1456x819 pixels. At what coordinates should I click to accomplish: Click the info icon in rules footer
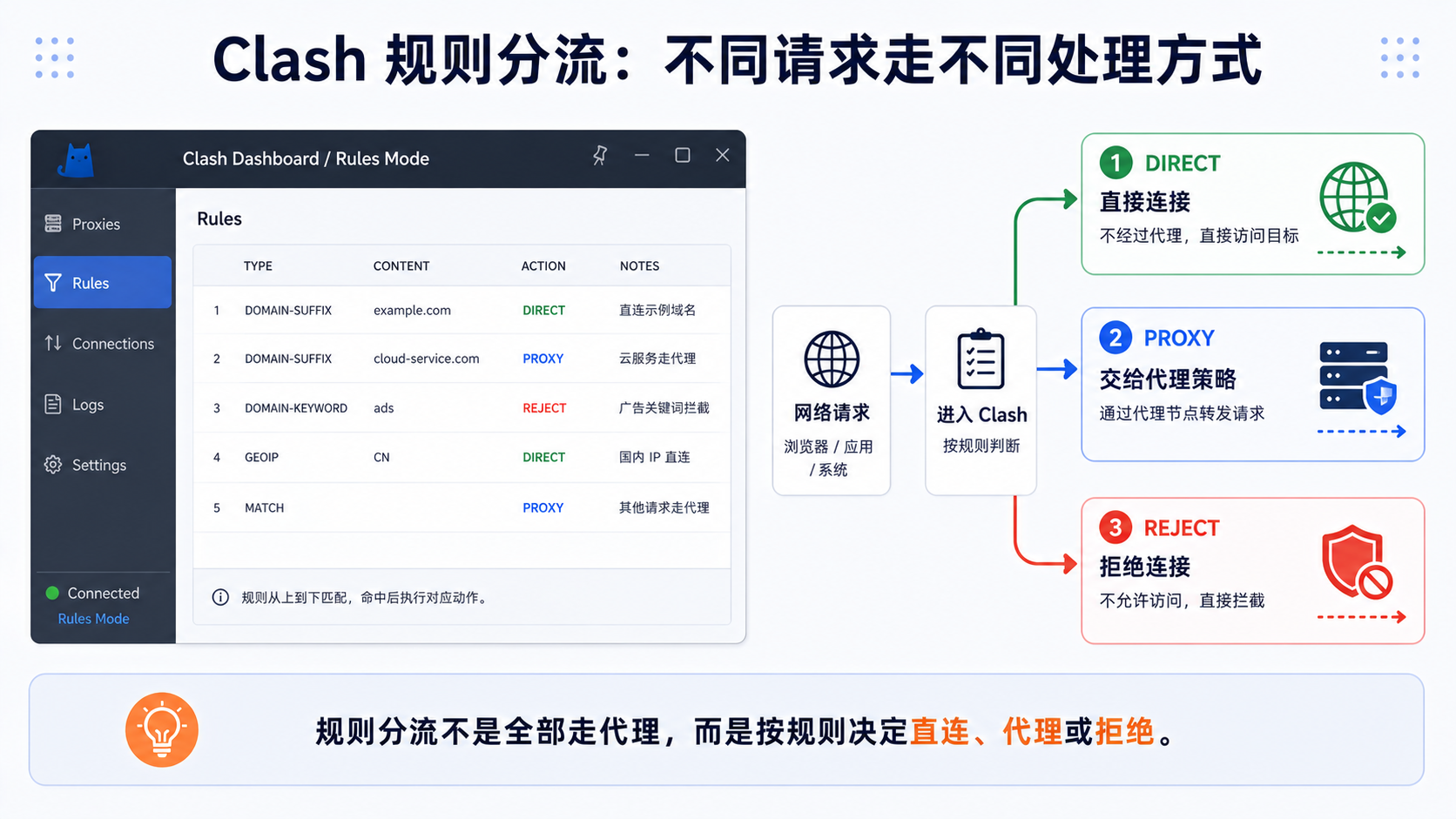(220, 597)
